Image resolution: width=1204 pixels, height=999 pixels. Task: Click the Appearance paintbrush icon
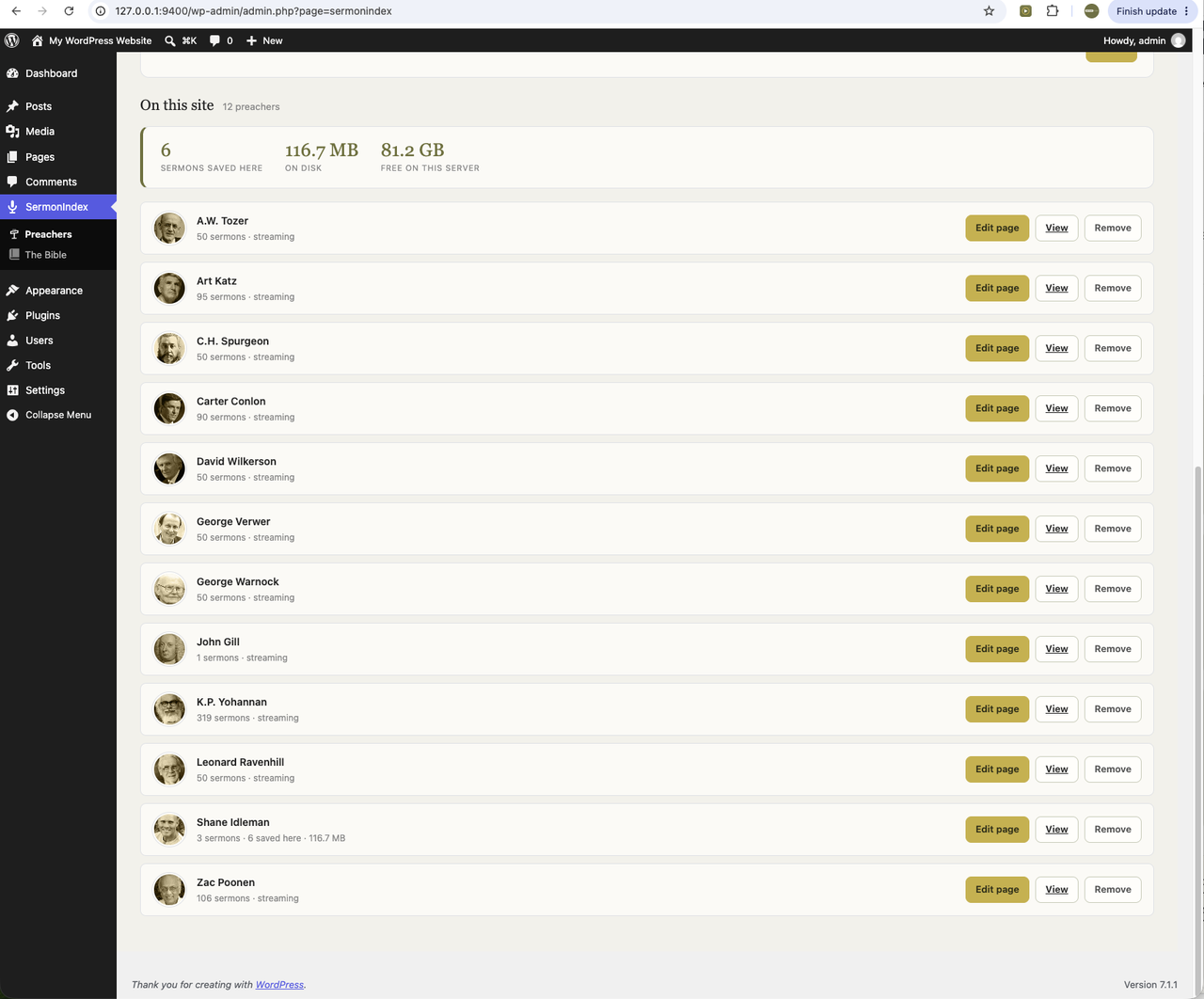tap(12, 291)
